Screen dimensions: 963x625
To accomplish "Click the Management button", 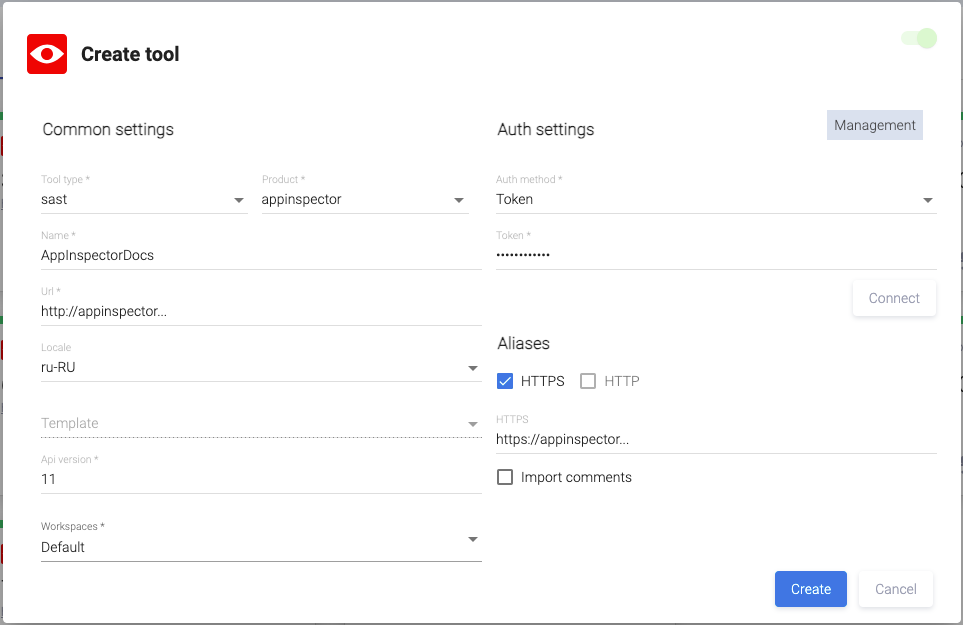I will (874, 125).
